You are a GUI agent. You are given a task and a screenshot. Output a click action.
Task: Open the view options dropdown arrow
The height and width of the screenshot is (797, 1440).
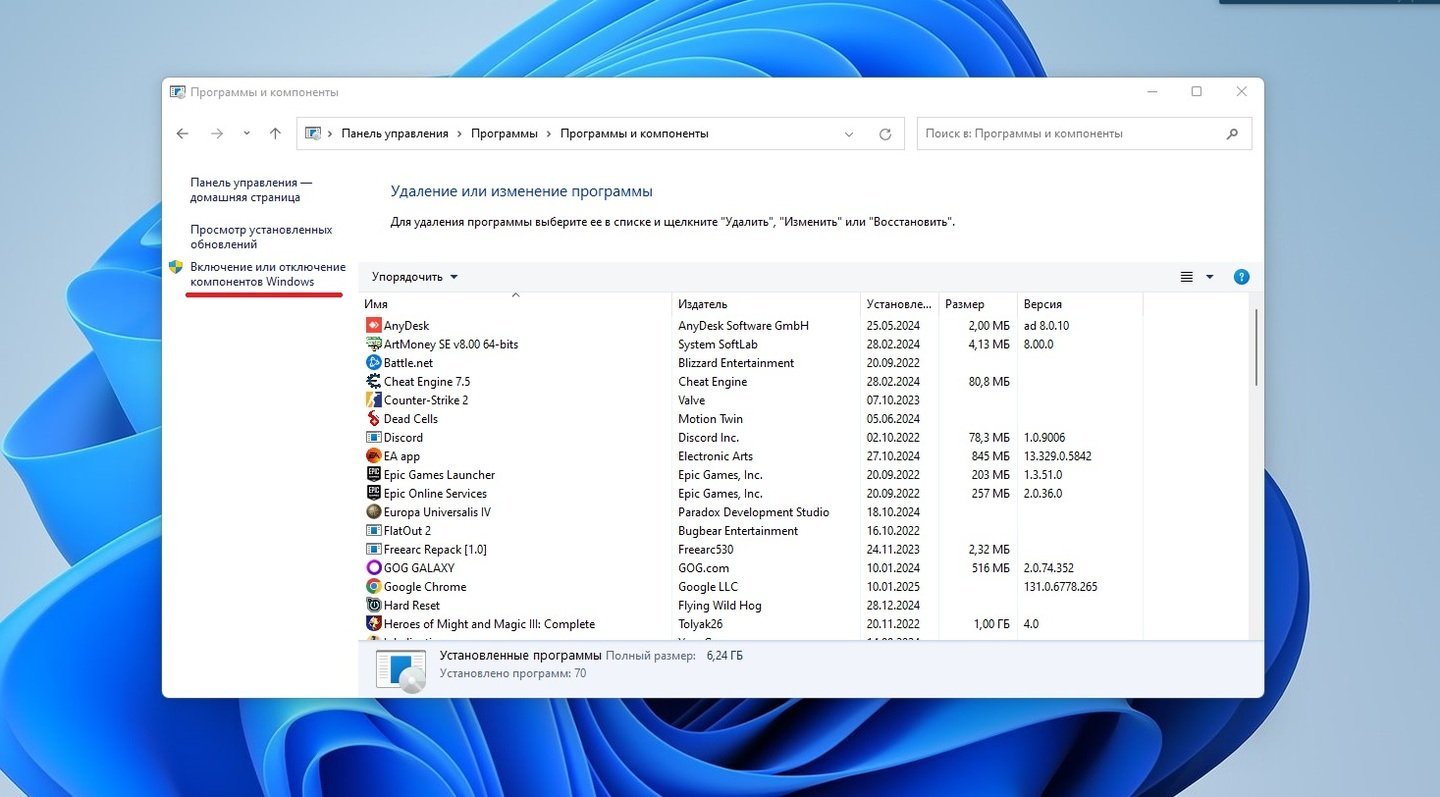tap(1209, 277)
